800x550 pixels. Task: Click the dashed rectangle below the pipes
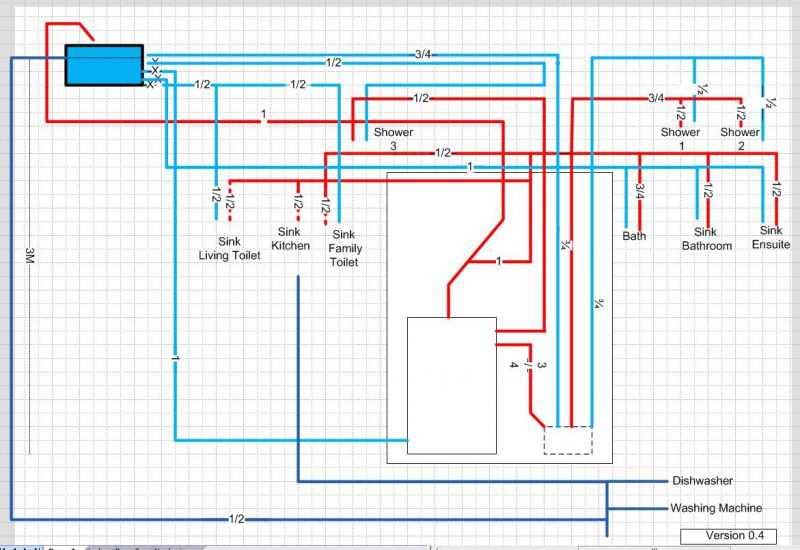568,440
